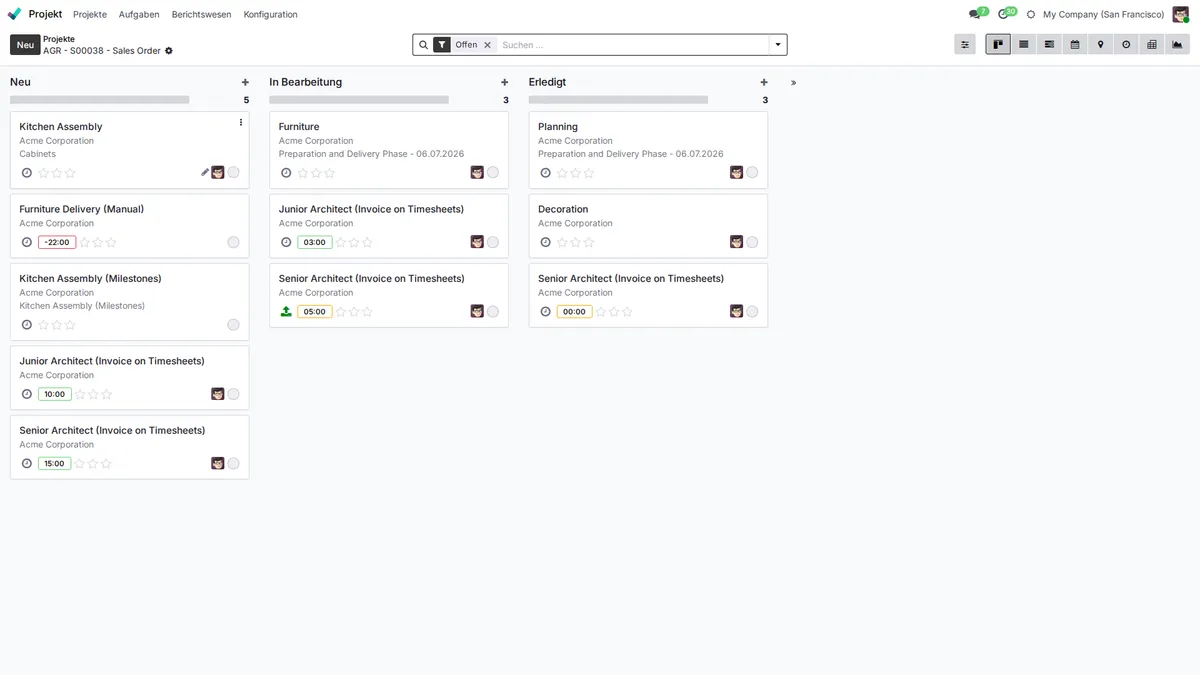The height and width of the screenshot is (675, 1200).
Task: Switch to the map view
Action: (x=1101, y=45)
